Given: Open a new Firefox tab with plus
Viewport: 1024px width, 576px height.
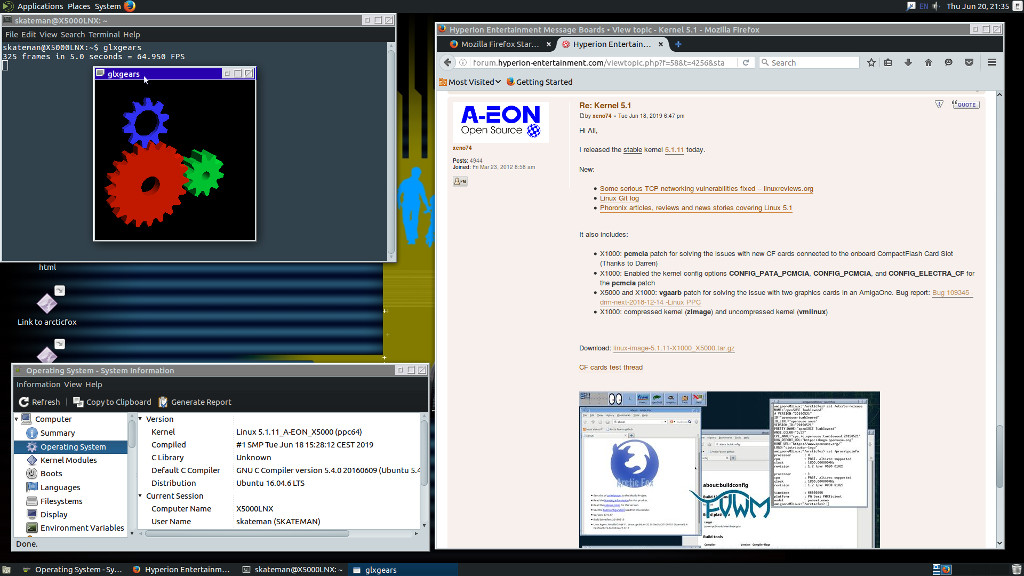Looking at the screenshot, I should pos(678,44).
